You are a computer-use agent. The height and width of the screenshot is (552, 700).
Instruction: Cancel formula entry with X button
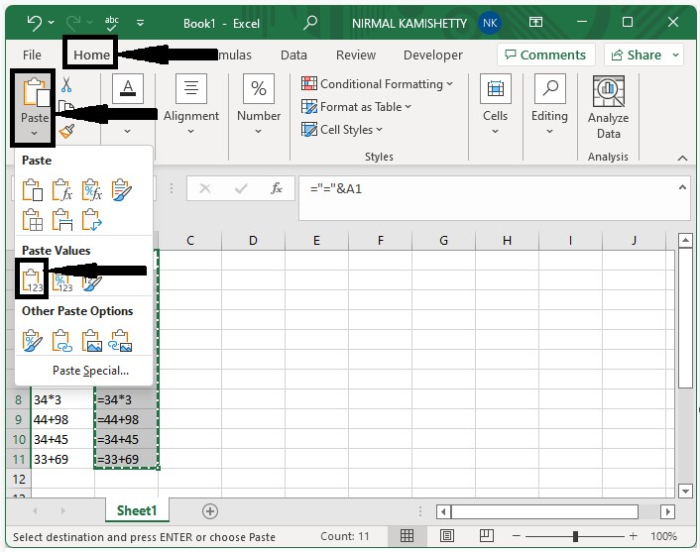click(x=205, y=188)
